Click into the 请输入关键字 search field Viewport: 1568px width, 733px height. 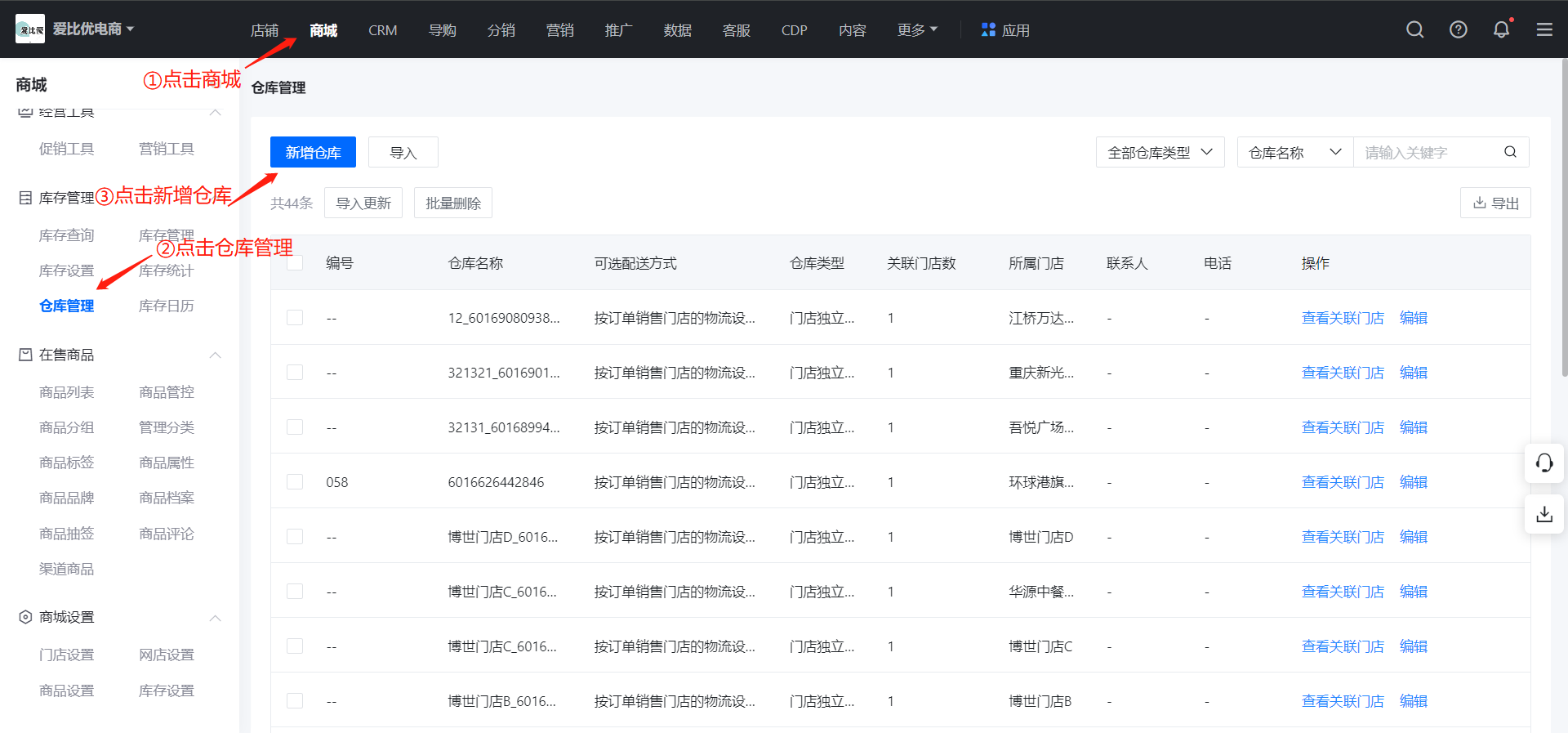[x=1428, y=152]
